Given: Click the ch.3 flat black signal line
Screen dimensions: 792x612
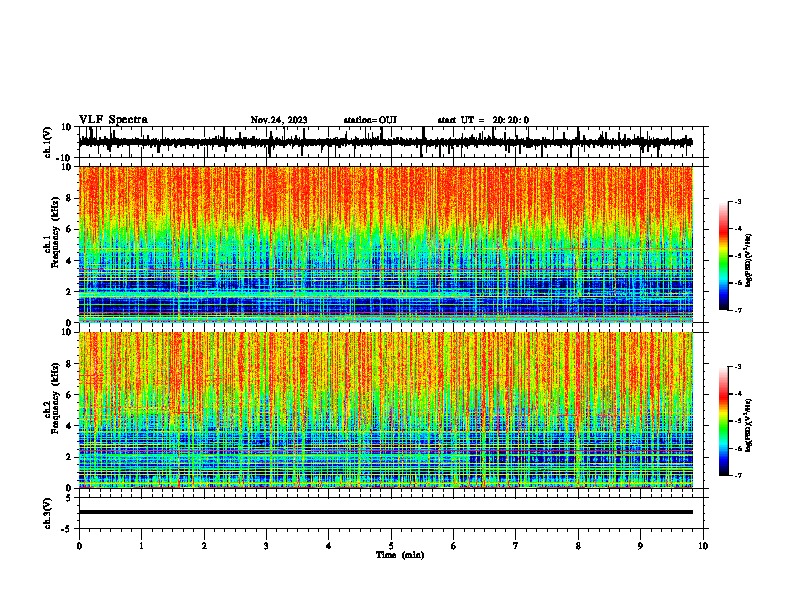Looking at the screenshot, I should coord(385,512).
